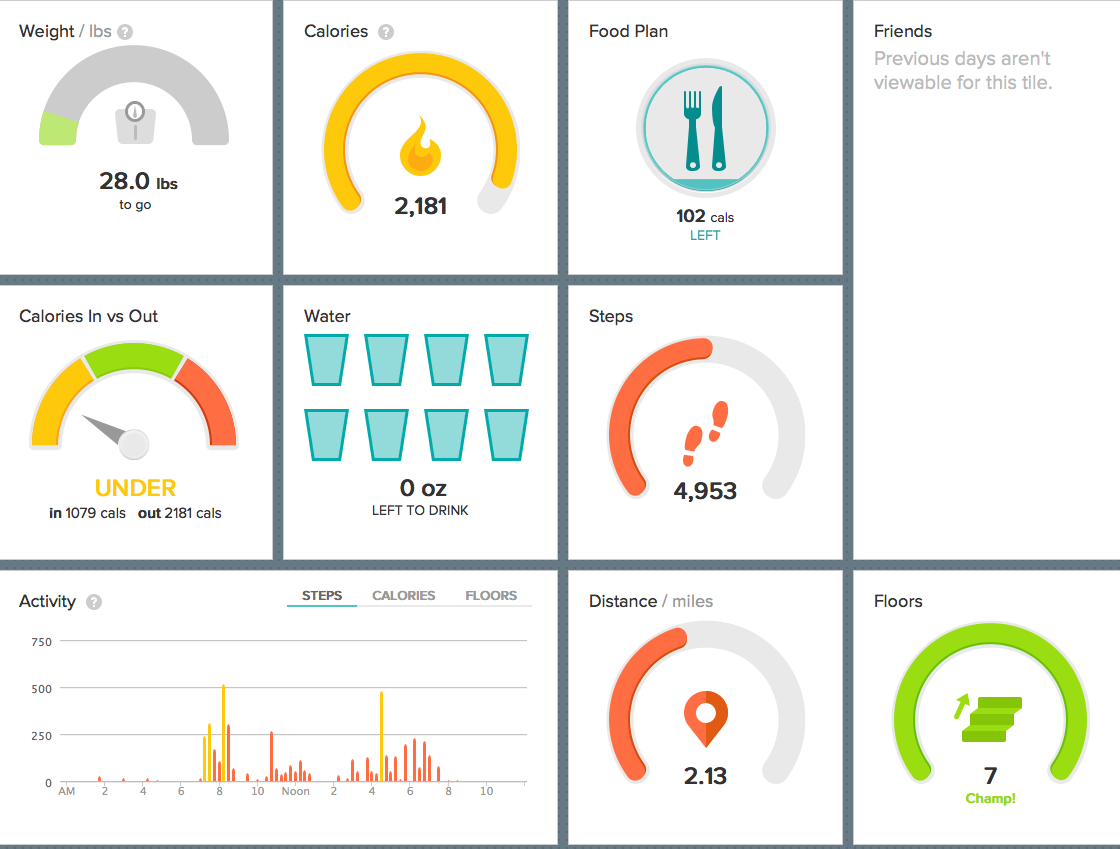Switch to the STEPS tab in Activity
1120x849 pixels.
click(321, 596)
